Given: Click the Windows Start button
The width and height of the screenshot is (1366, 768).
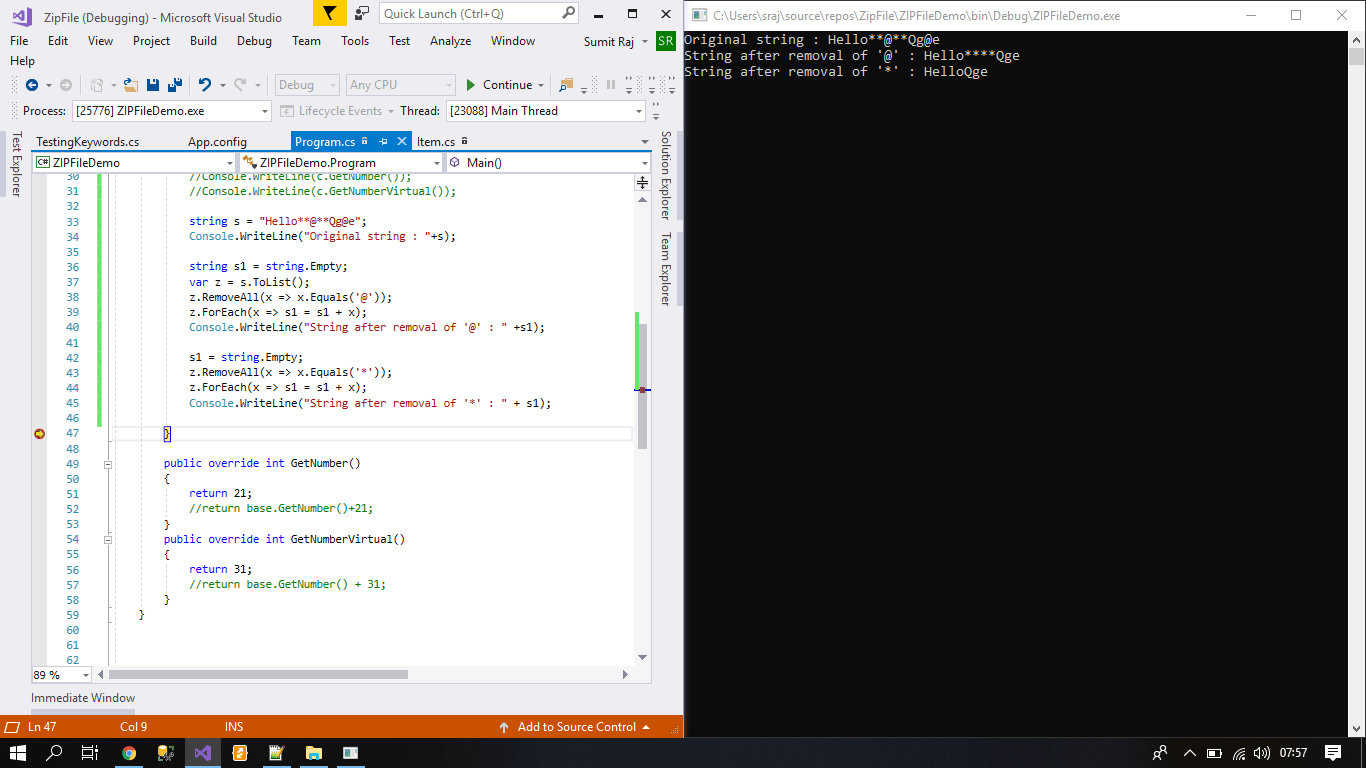Looking at the screenshot, I should pos(18,753).
